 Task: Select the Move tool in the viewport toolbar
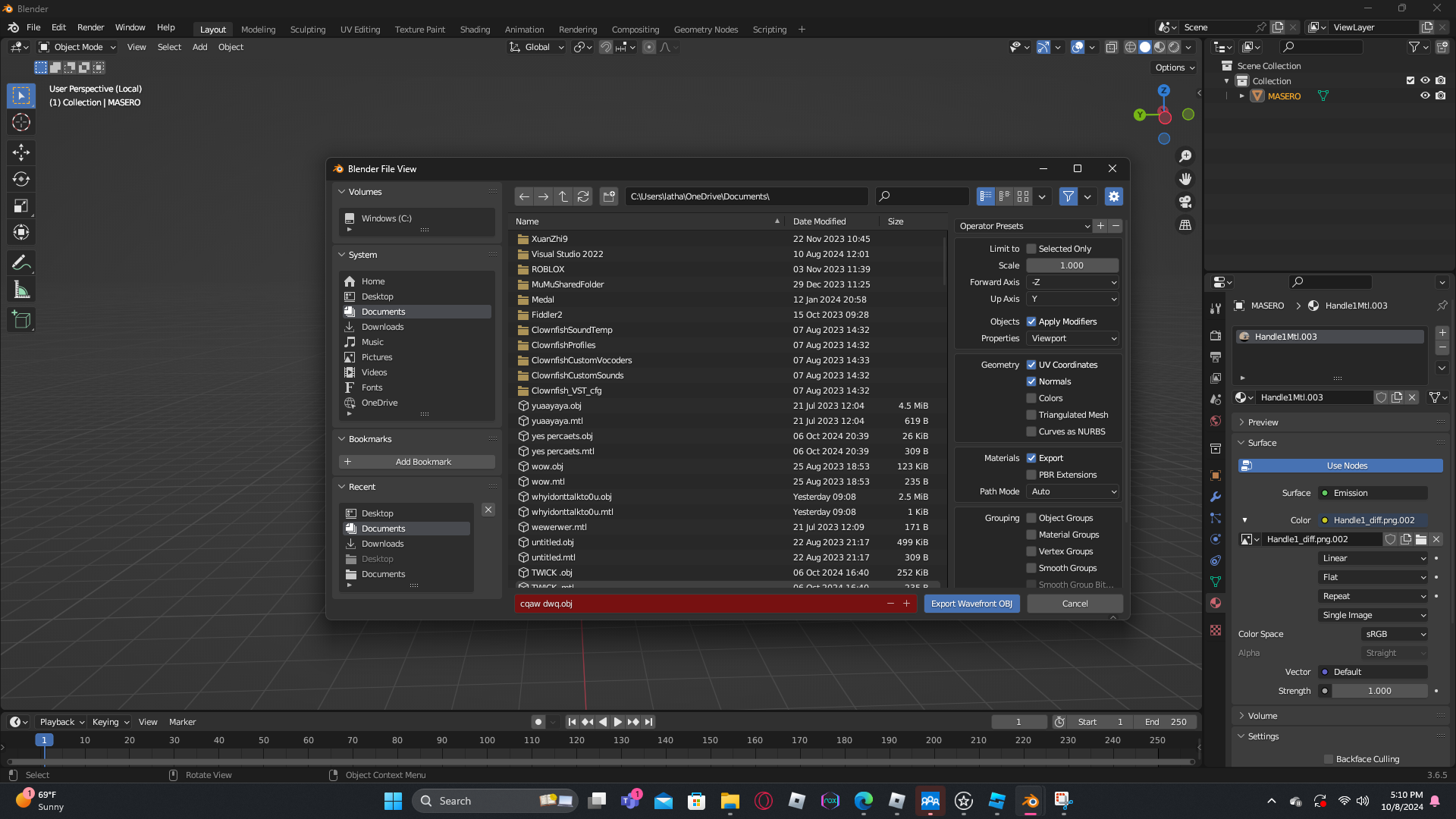point(21,152)
